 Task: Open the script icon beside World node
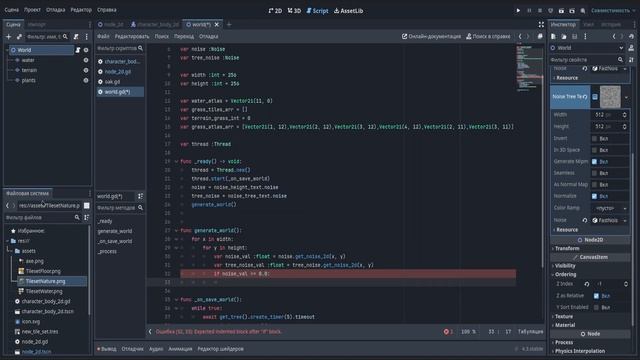coord(78,50)
